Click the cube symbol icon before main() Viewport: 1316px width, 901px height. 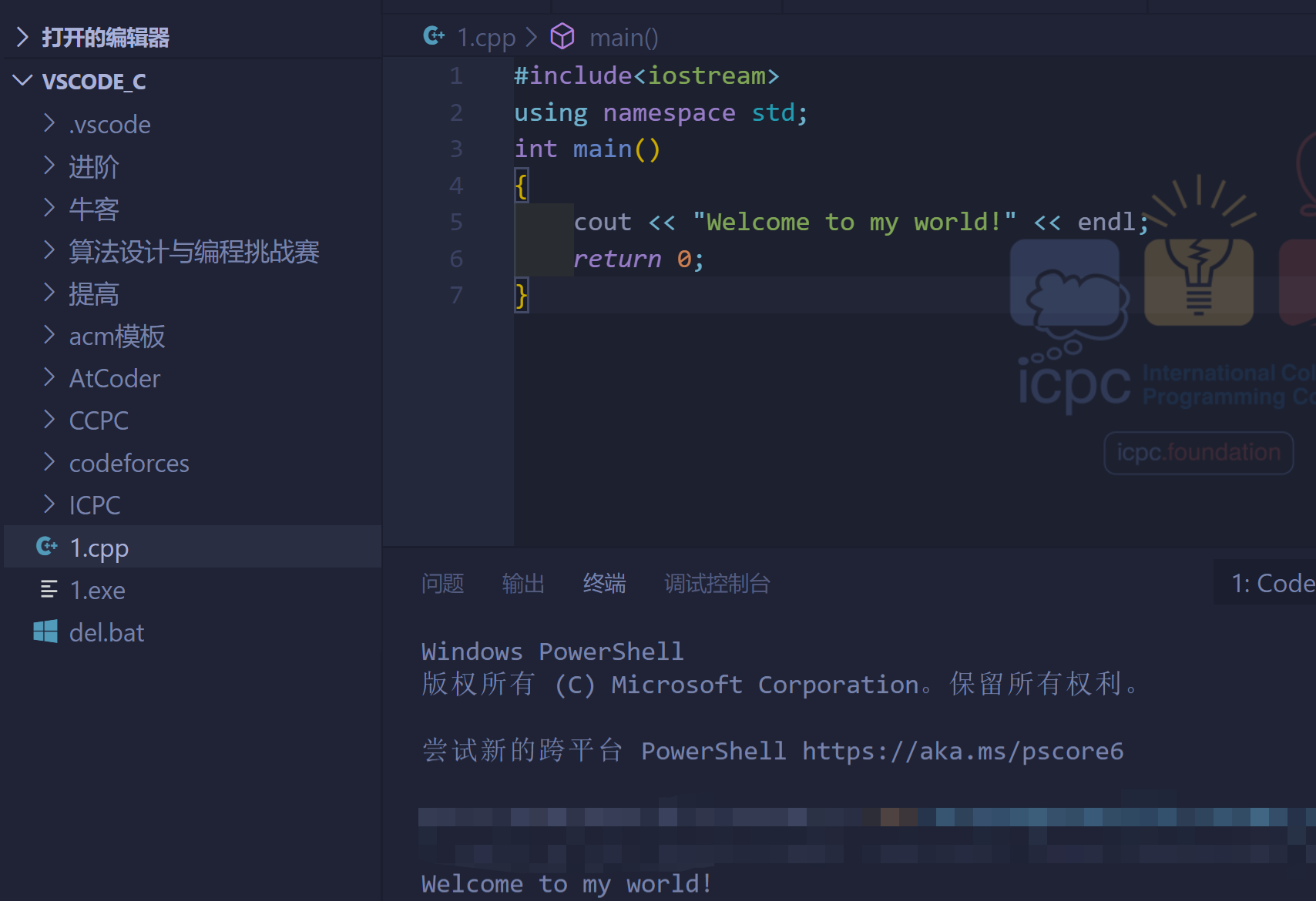pos(562,36)
